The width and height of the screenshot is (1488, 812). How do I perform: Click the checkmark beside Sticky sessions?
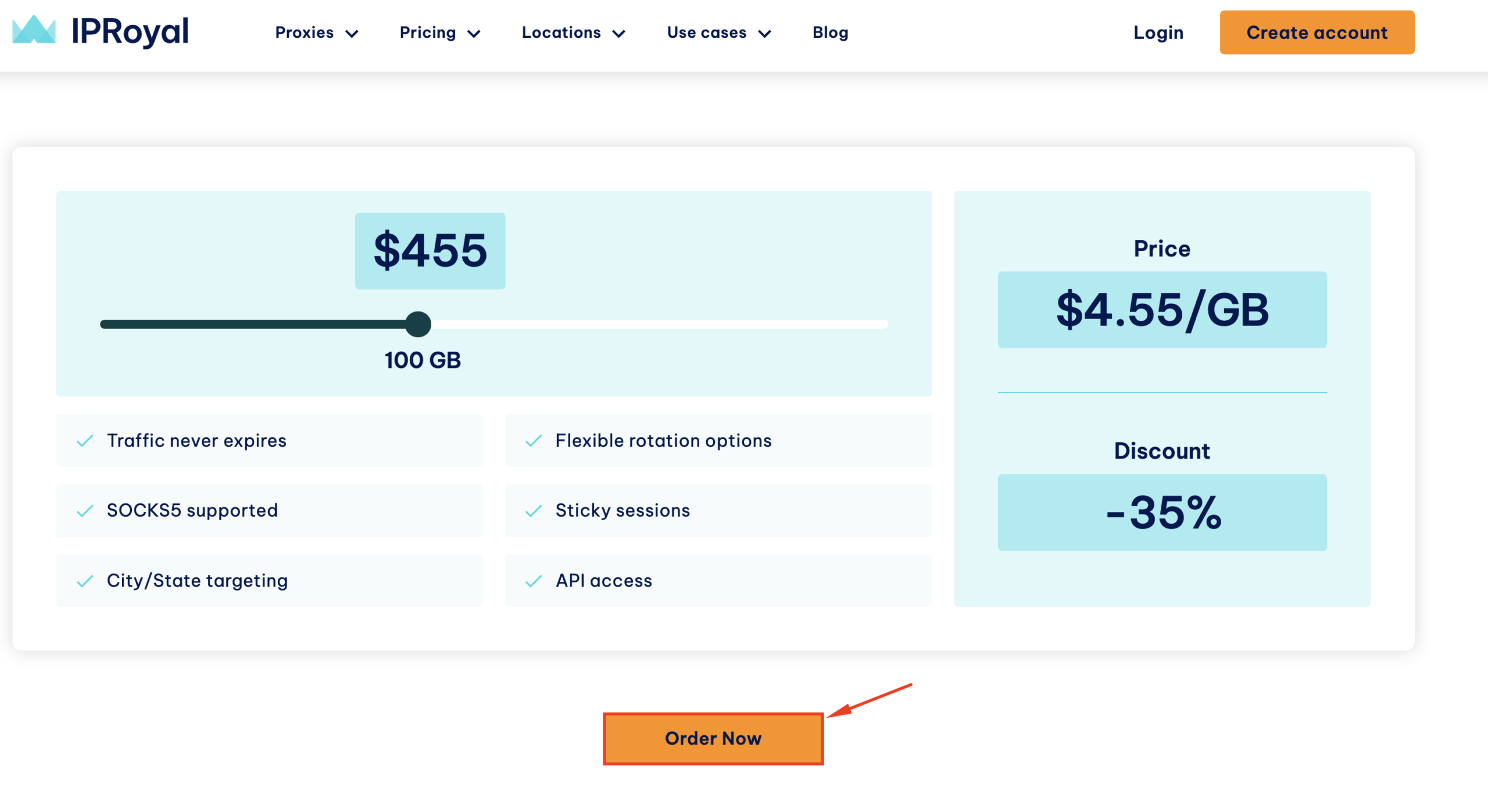point(534,510)
